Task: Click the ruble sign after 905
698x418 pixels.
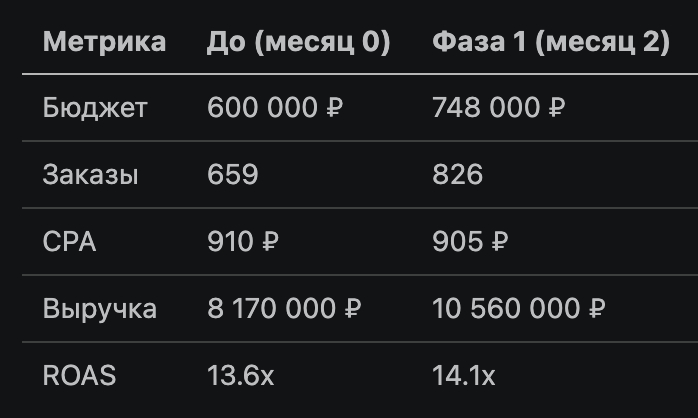Action: 501,242
